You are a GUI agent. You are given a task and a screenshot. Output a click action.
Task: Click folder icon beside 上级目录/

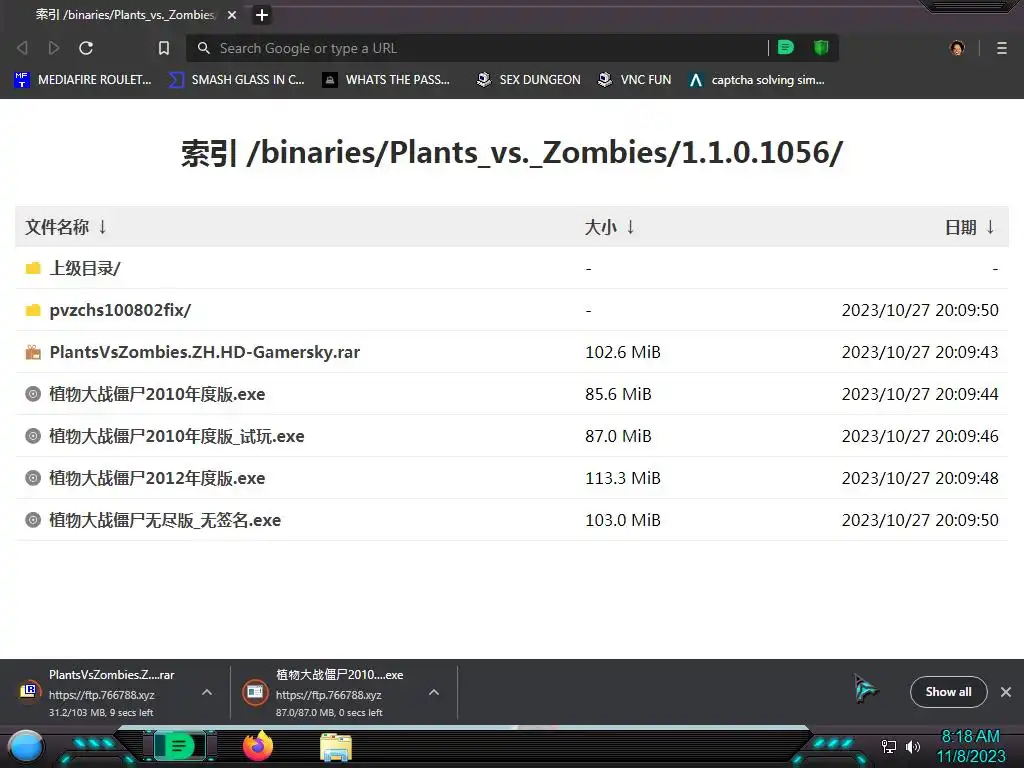point(33,268)
